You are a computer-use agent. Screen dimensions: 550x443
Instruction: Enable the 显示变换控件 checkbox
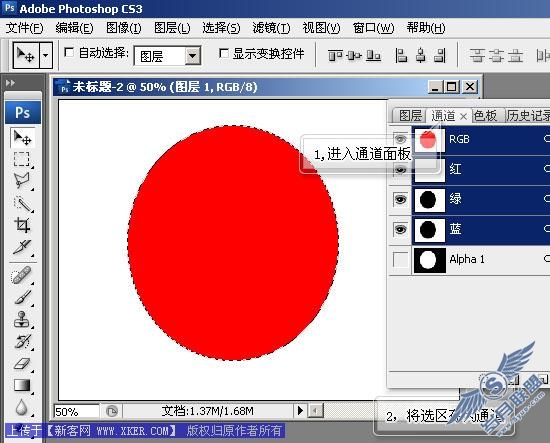tap(223, 53)
